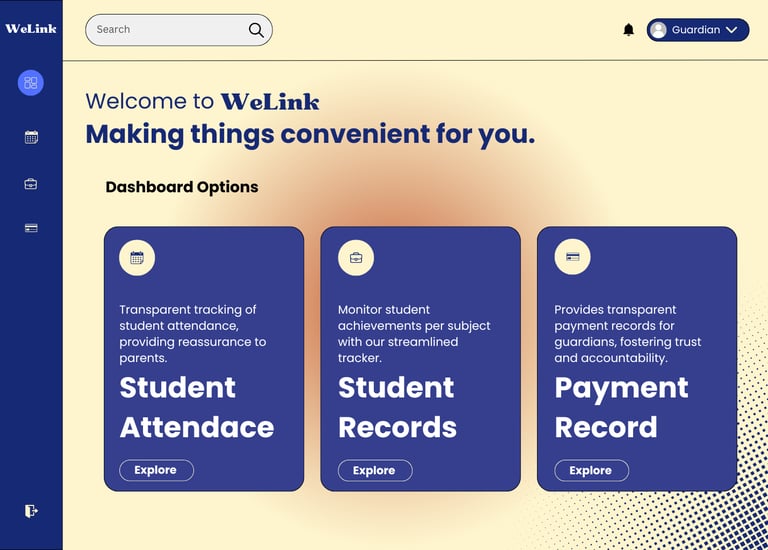Click the logout icon at sidebar bottom
This screenshot has height=550, width=768.
pyautogui.click(x=31, y=511)
